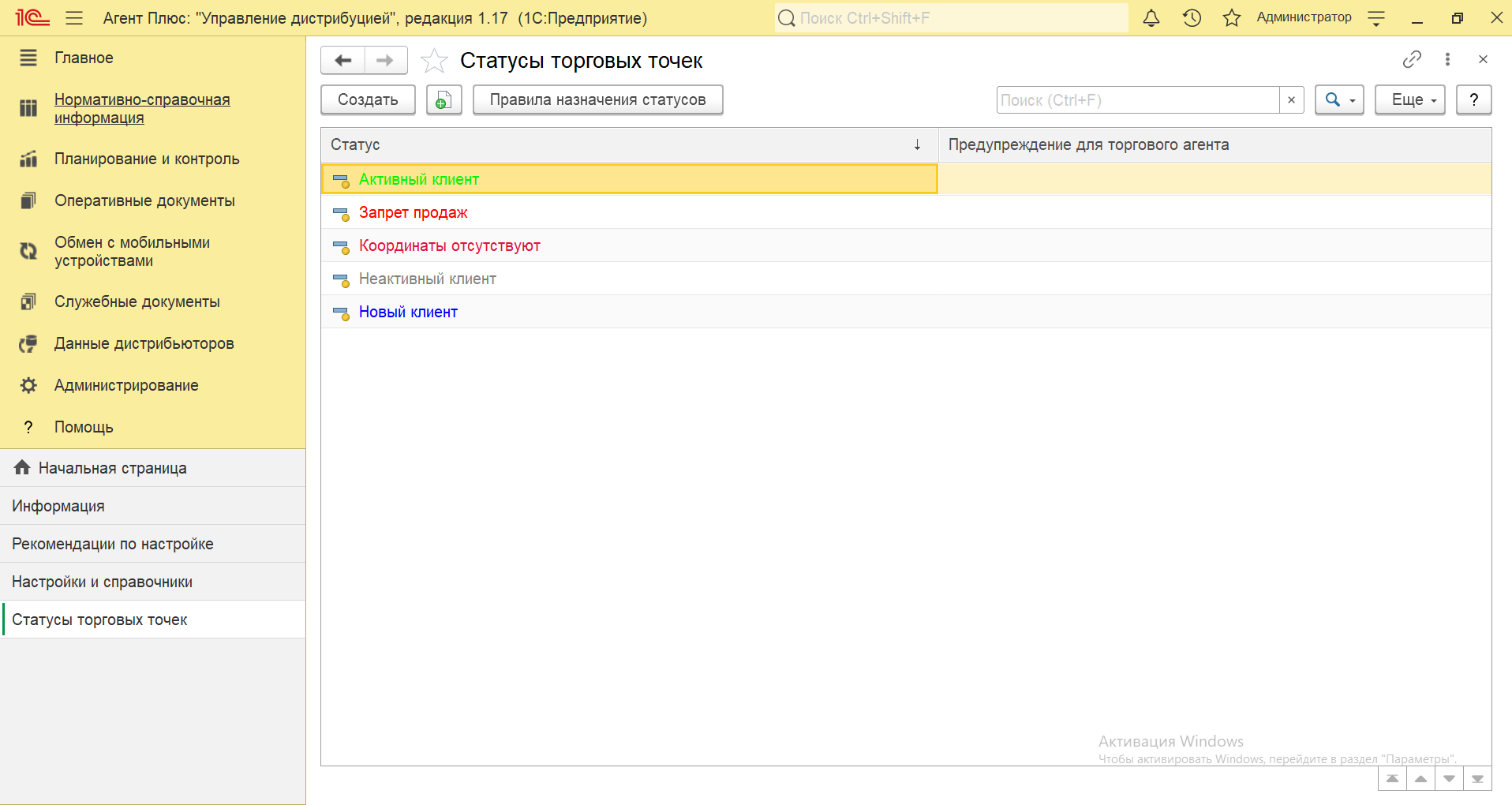Screen dimensions: 1512x805
Task: Select the Запрет продаж row
Action: click(x=906, y=212)
